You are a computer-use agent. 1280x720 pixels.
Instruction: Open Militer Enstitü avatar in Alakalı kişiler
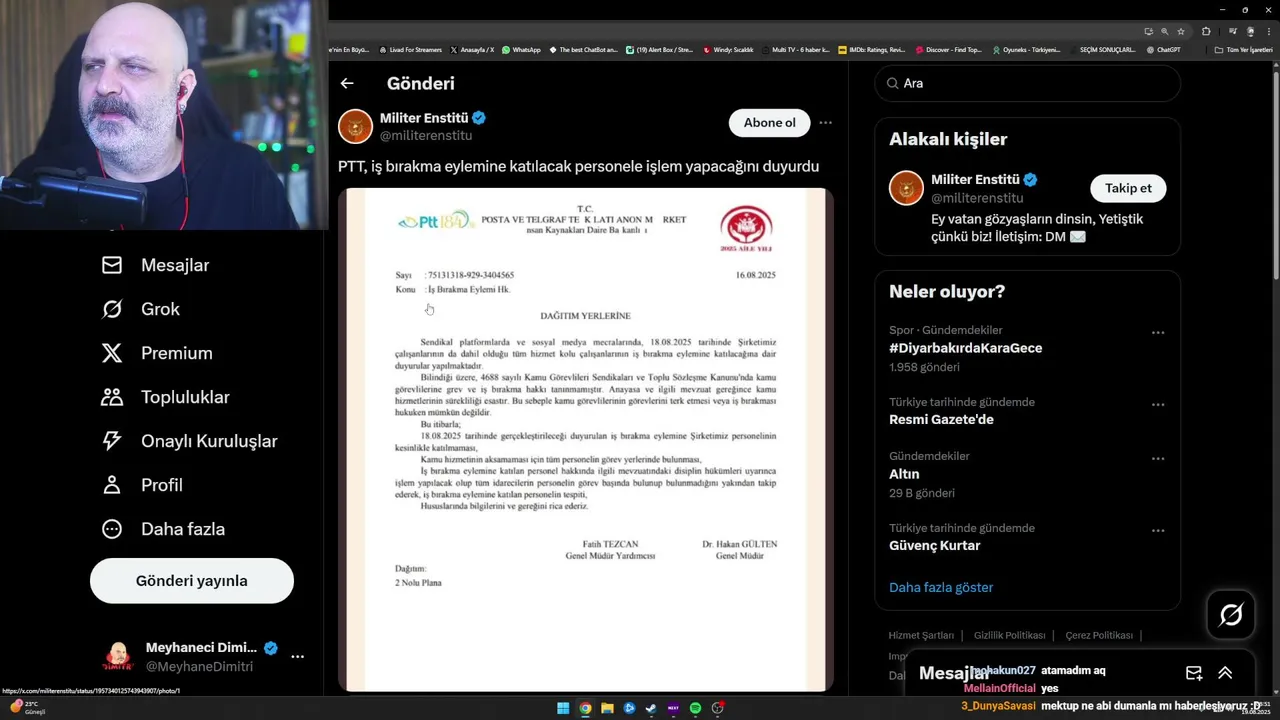pyautogui.click(x=907, y=188)
